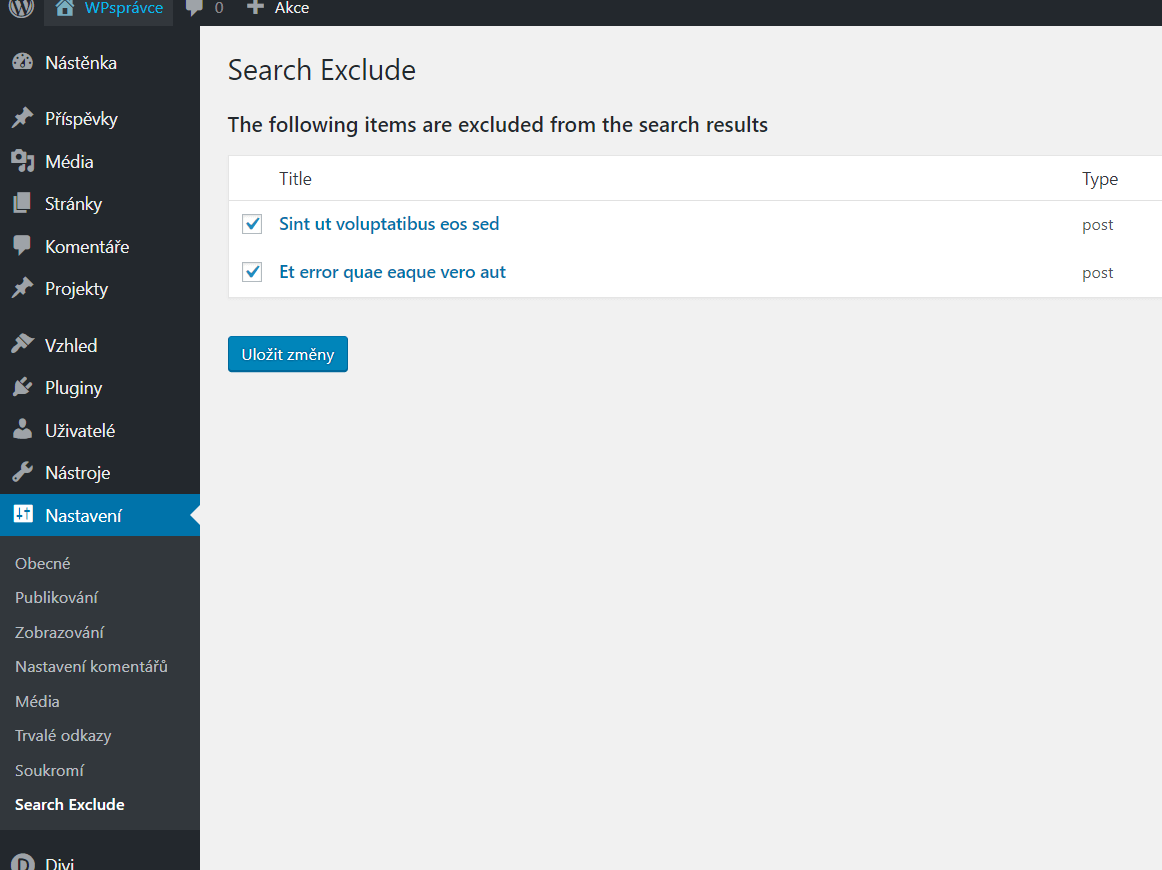Click the Search Exclude page heading
This screenshot has height=870, width=1162.
(x=322, y=70)
